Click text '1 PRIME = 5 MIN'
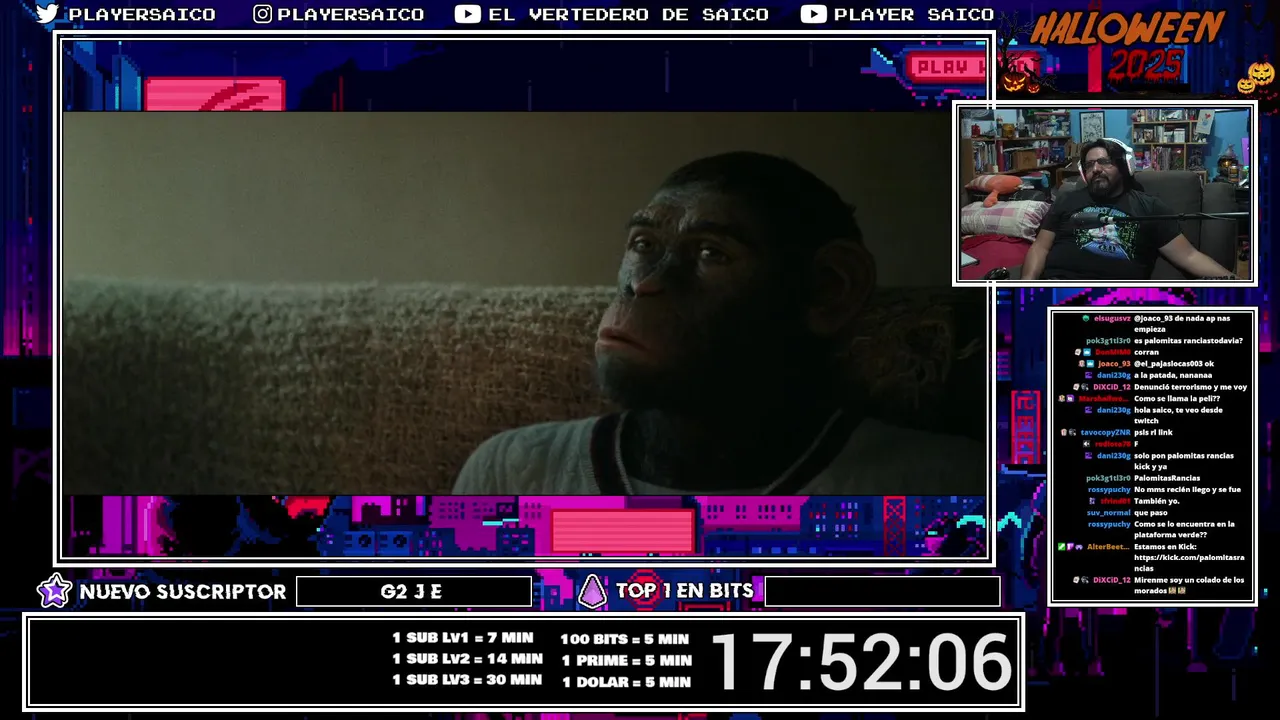The width and height of the screenshot is (1280, 720). (x=627, y=660)
